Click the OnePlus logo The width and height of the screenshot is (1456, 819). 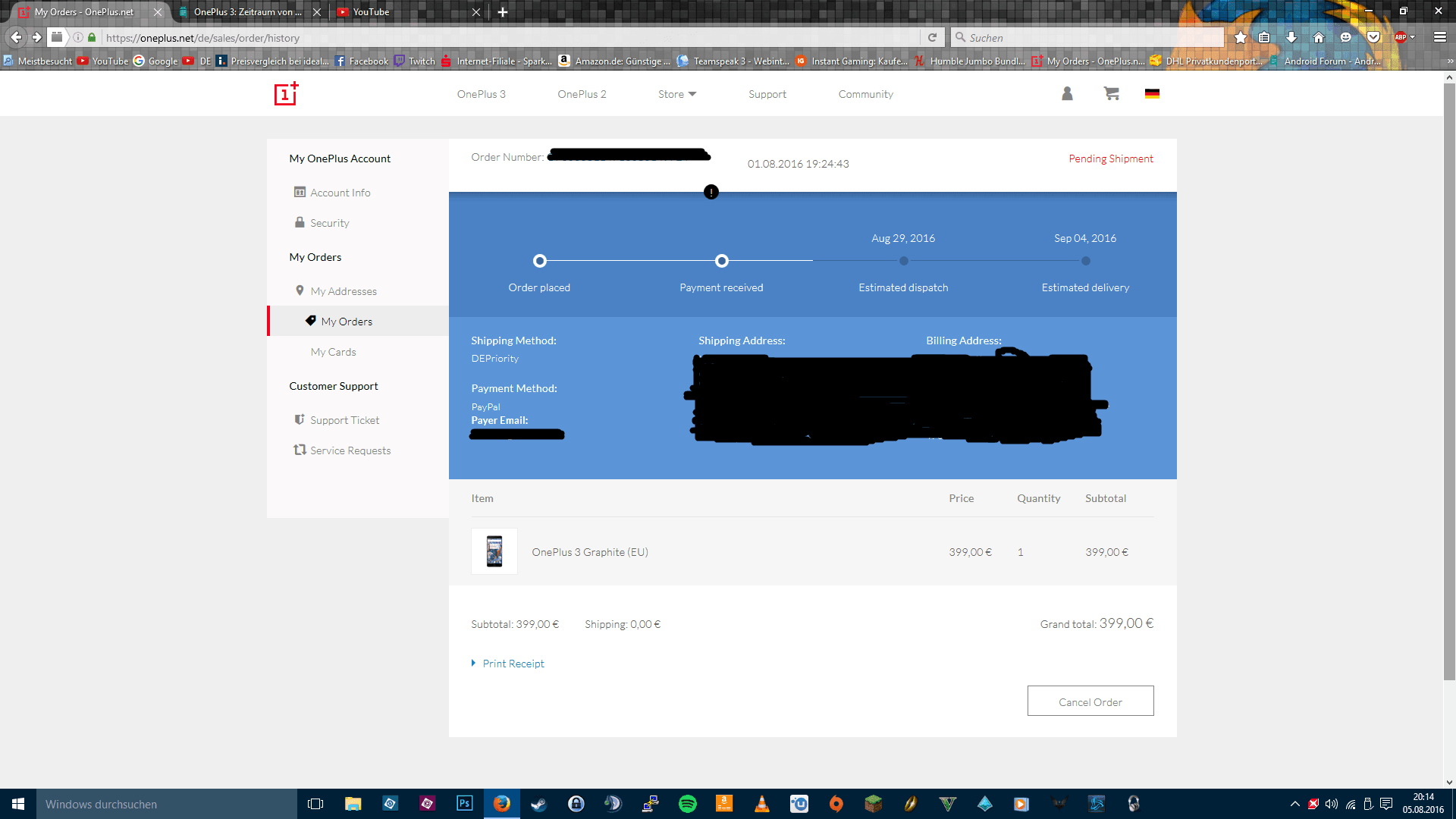point(286,94)
